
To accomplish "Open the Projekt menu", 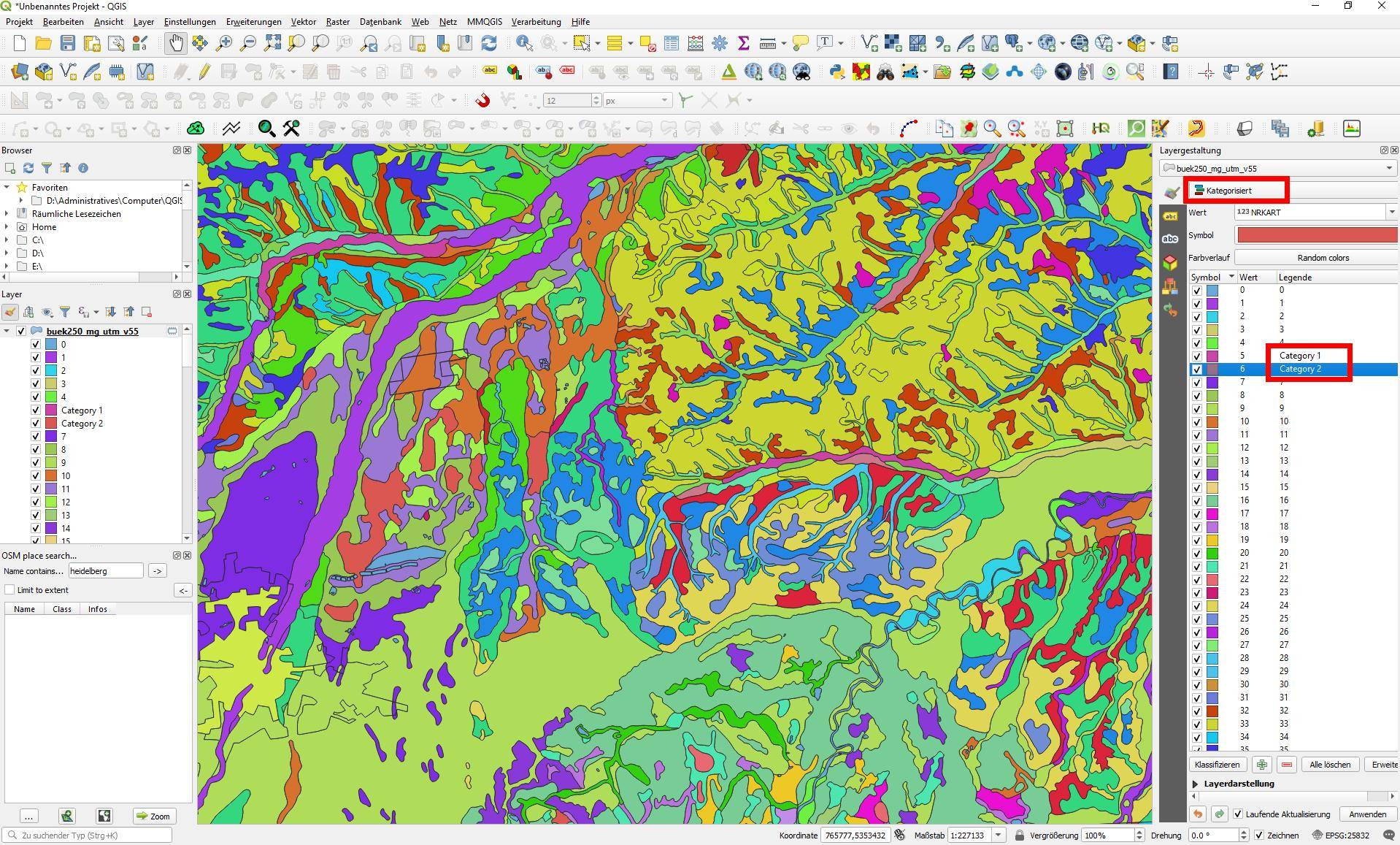I will pos(20,22).
